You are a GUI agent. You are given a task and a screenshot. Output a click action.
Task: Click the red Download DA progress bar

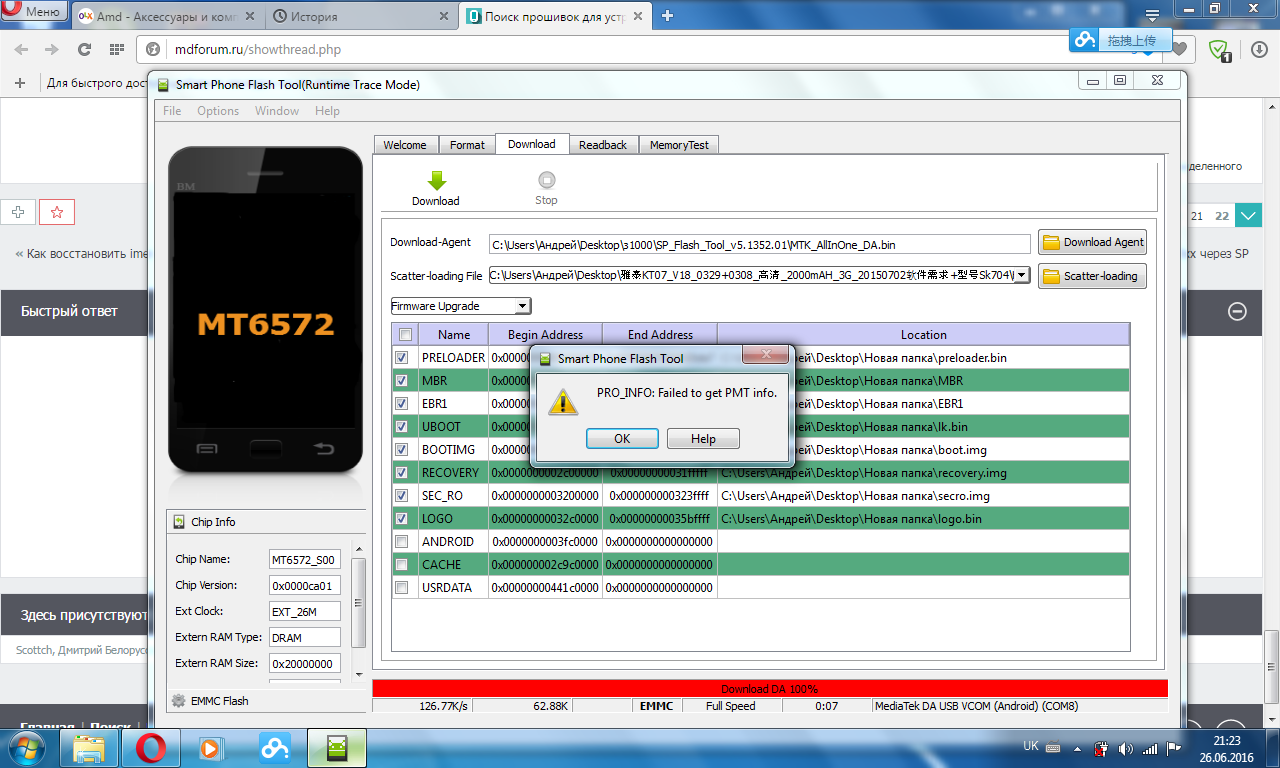tap(769, 689)
